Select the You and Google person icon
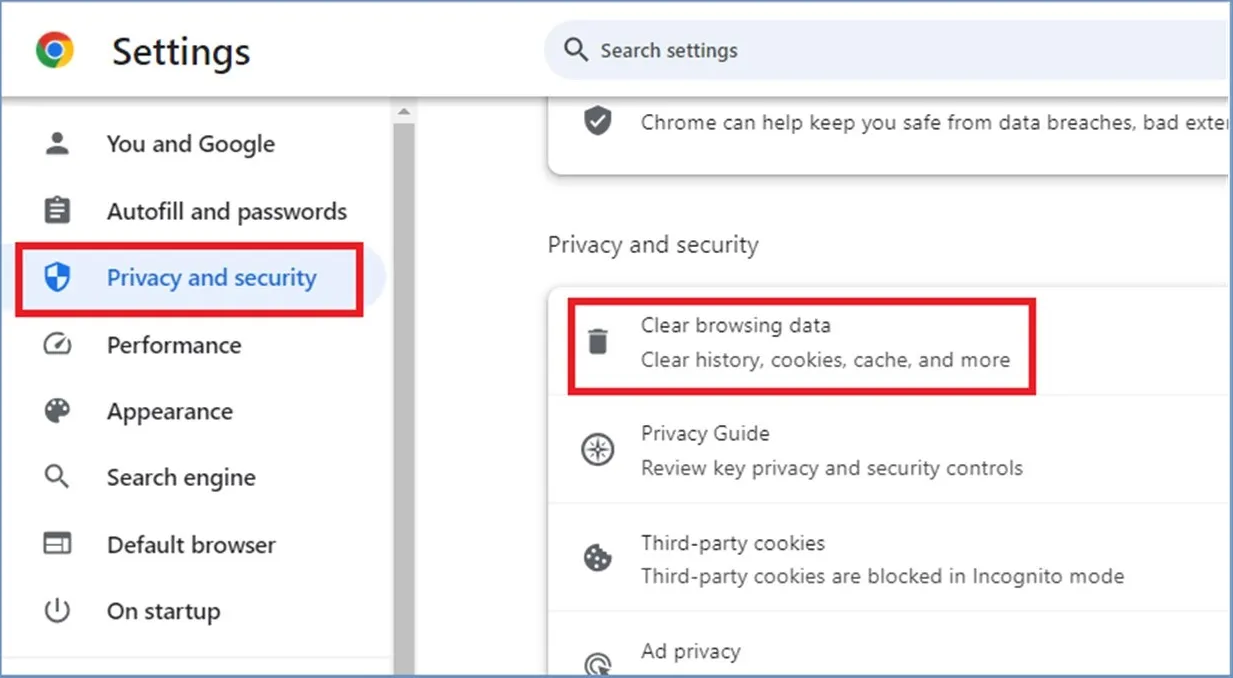The image size is (1233, 678). (x=57, y=143)
